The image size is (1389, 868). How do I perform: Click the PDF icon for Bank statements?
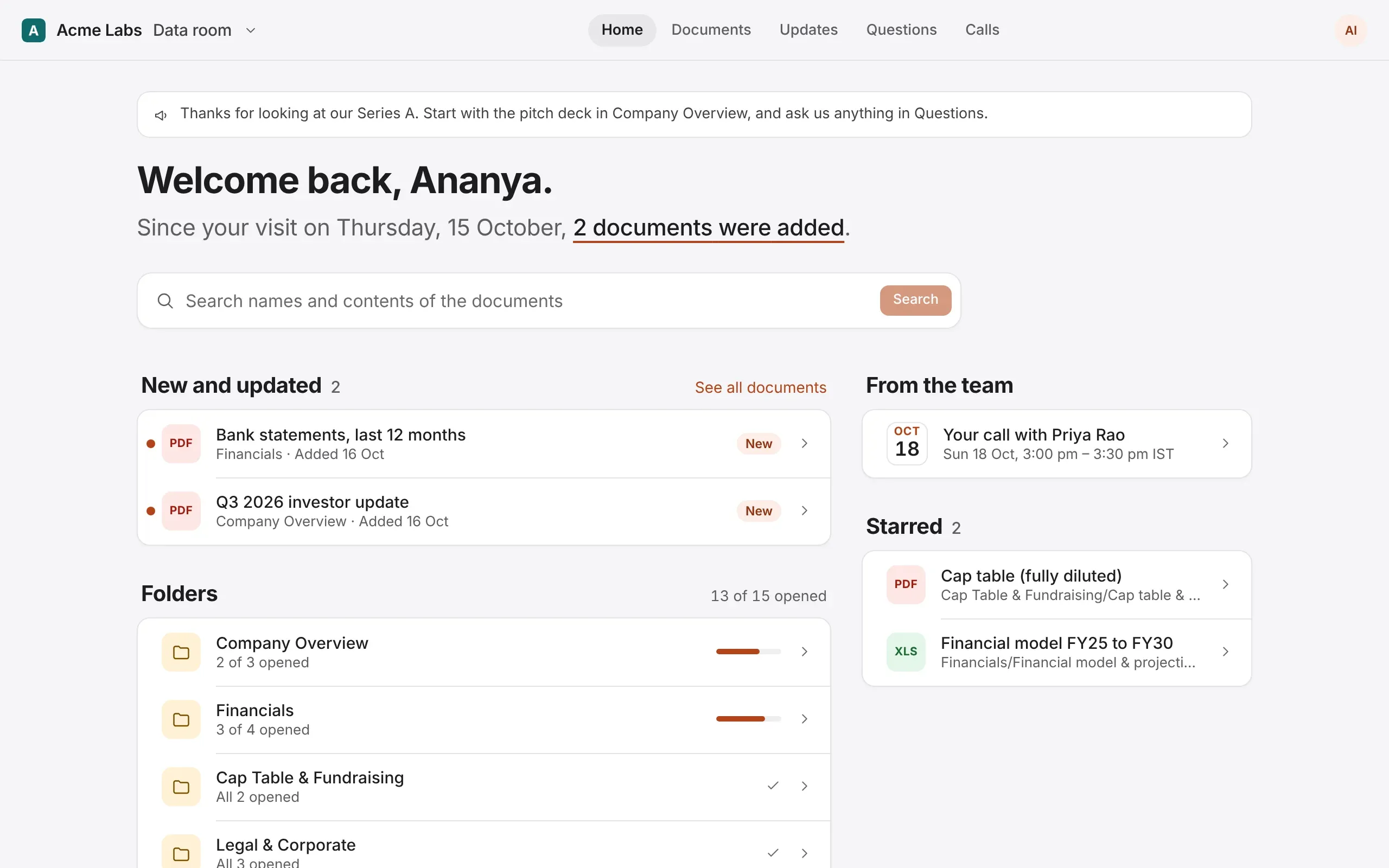coord(181,443)
